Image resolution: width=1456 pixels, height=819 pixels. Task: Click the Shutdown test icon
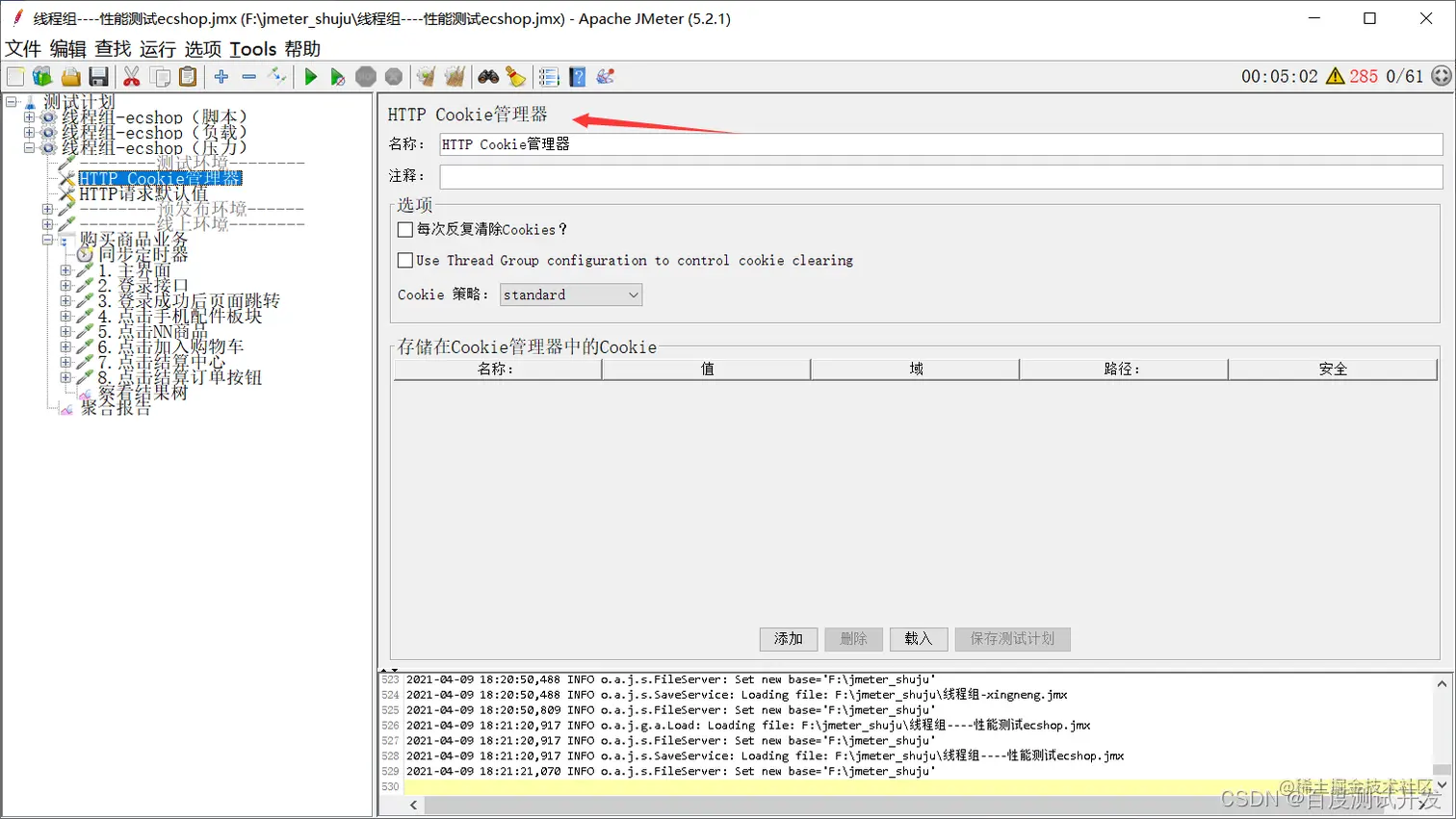pos(394,77)
